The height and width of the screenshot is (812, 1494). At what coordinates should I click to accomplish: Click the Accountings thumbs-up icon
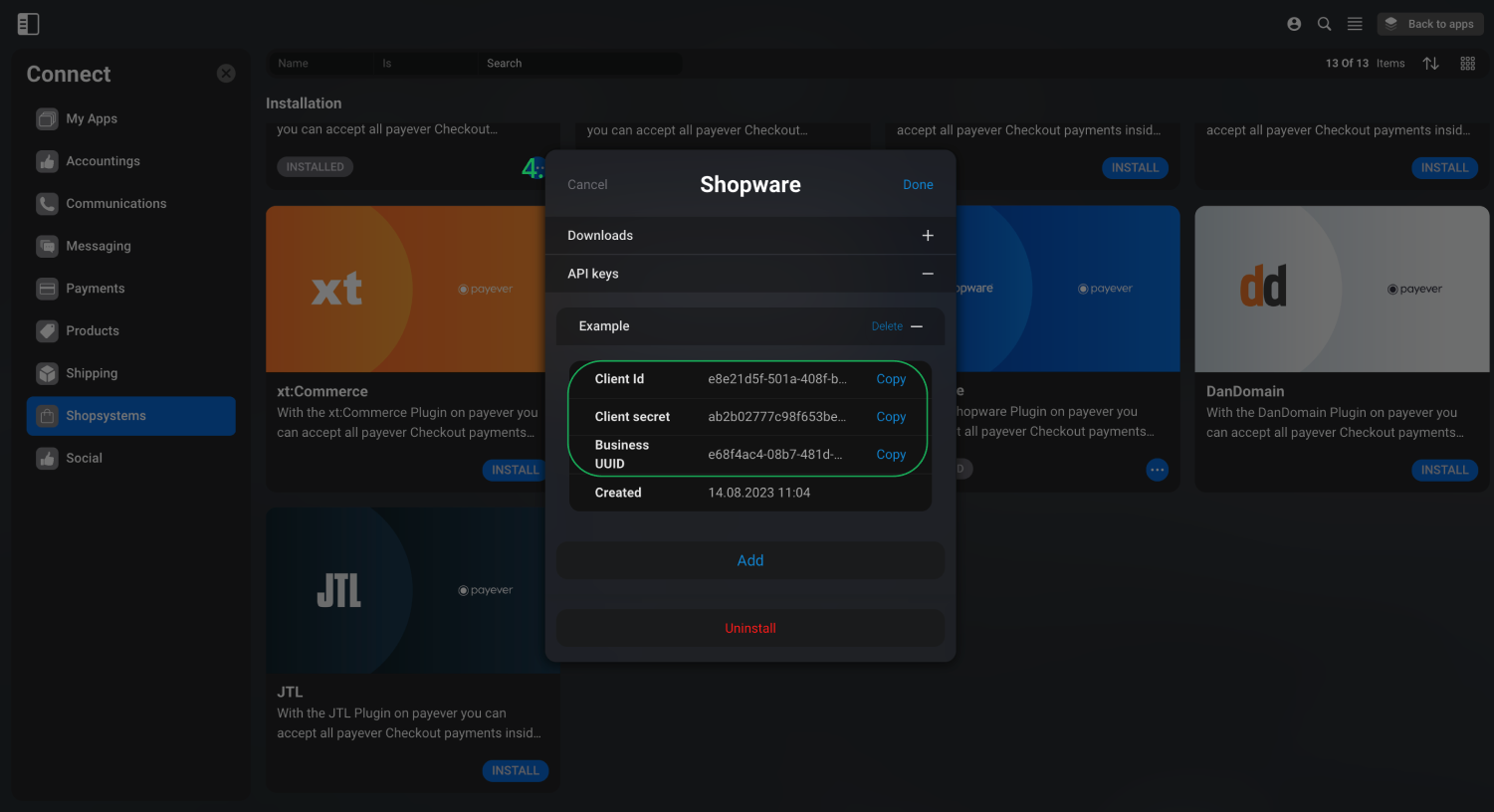47,161
